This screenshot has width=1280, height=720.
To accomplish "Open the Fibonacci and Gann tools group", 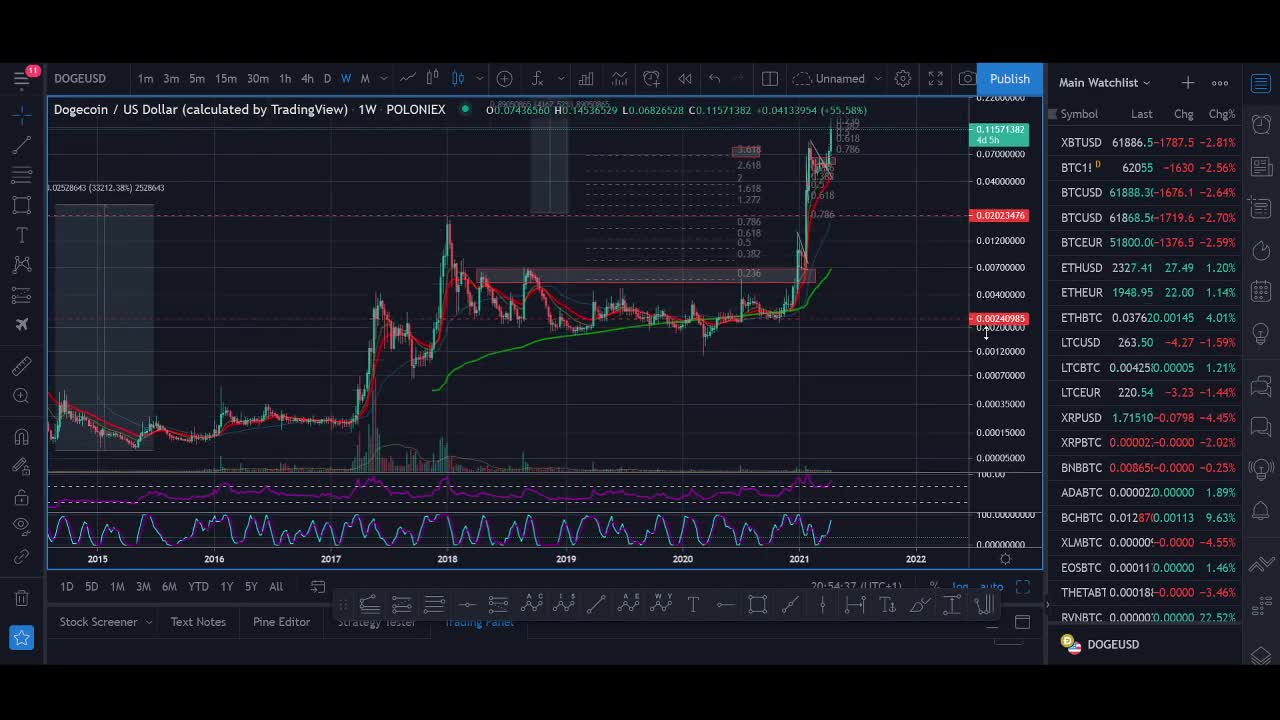I will 21,176.
